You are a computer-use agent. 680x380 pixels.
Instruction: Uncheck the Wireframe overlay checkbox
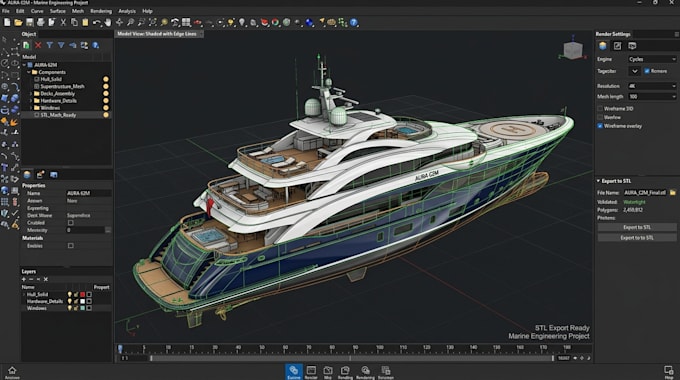[600, 126]
